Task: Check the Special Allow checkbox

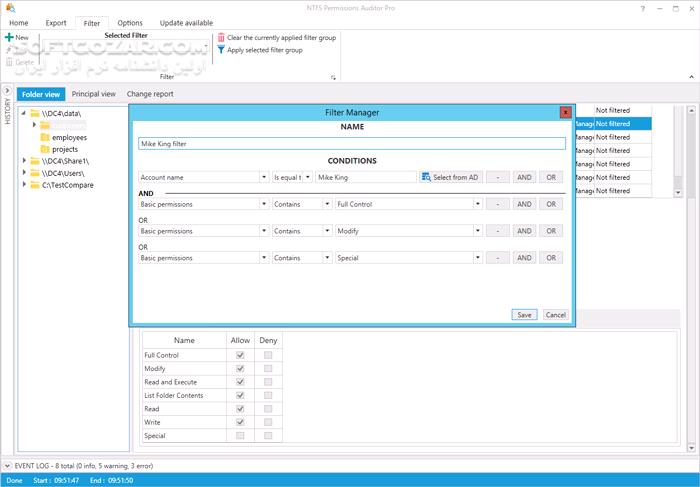Action: tap(239, 435)
